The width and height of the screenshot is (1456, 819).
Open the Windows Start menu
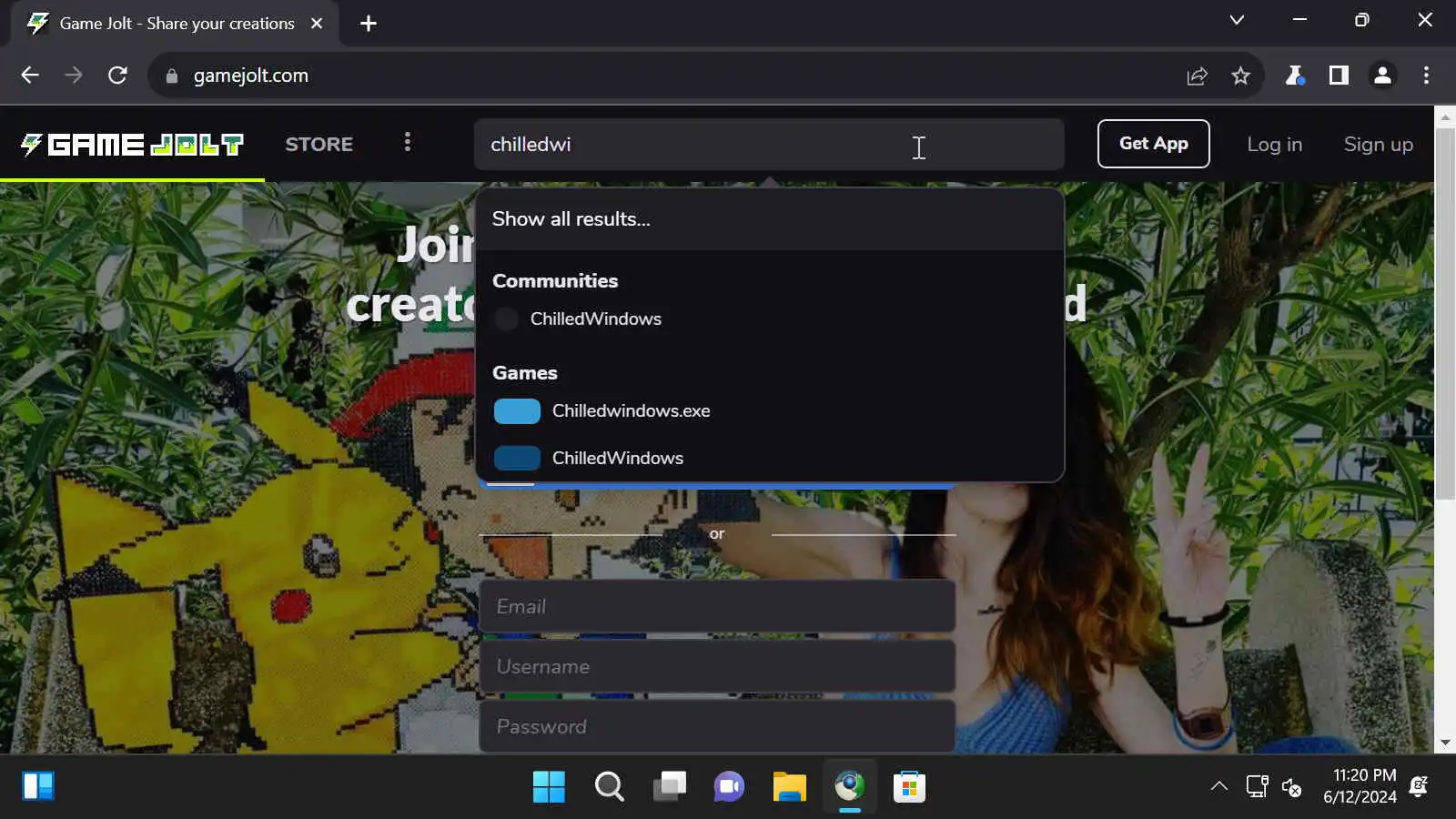pos(549,786)
